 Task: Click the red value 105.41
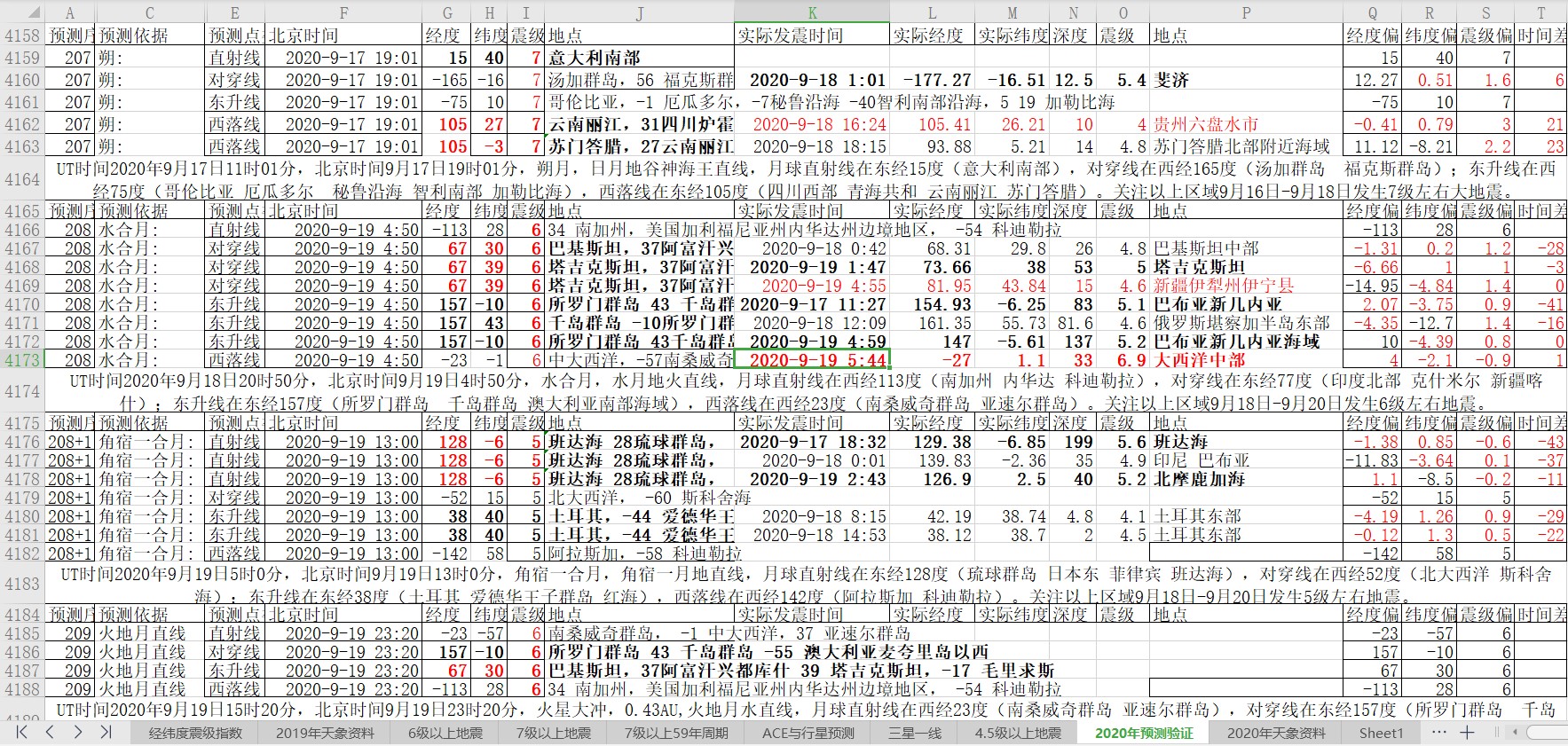tap(932, 124)
